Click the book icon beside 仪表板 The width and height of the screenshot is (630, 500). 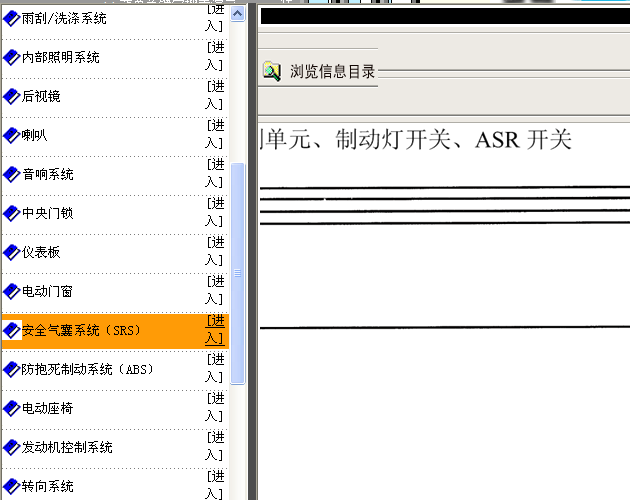pyautogui.click(x=11, y=252)
